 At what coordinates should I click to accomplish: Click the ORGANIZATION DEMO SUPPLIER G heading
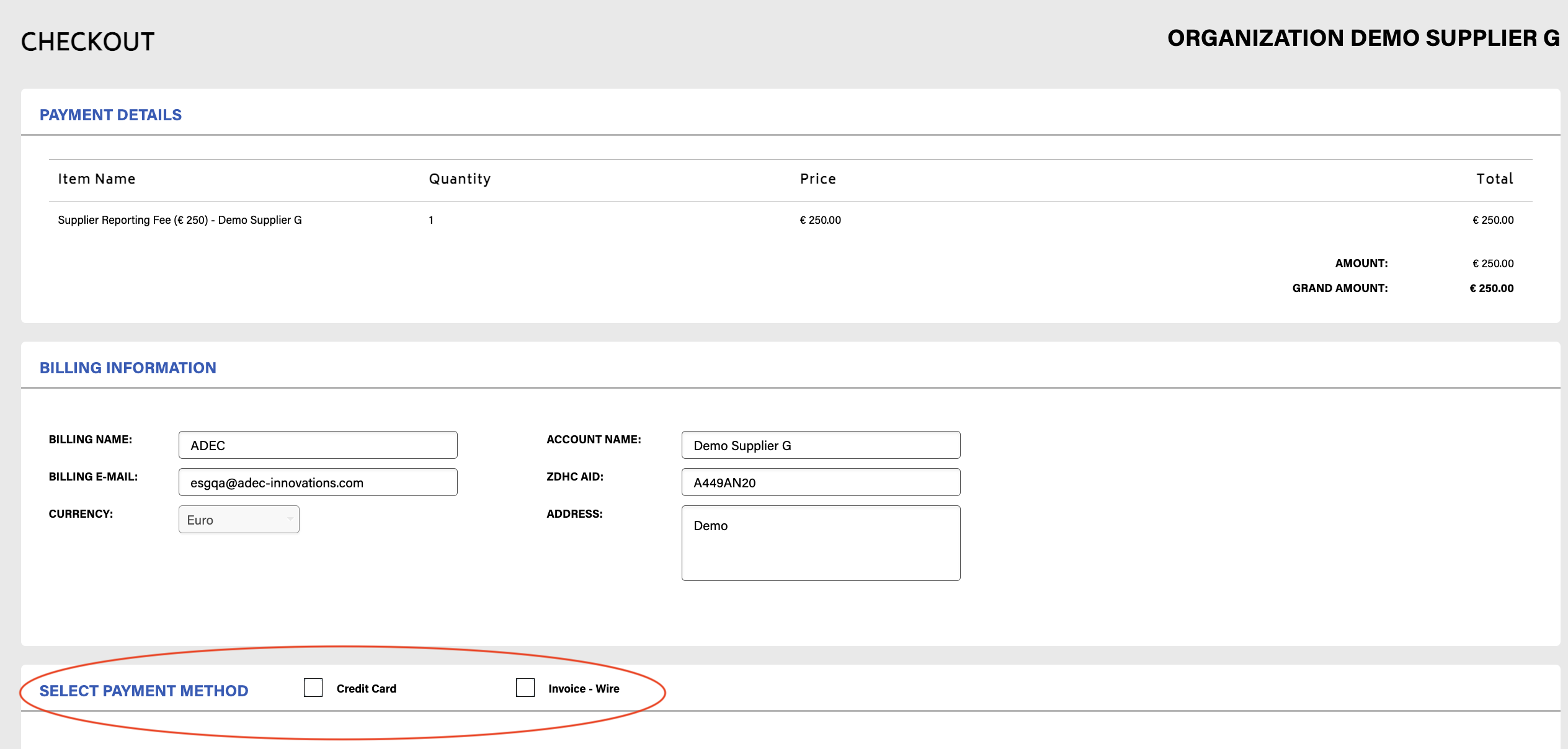coord(1364,38)
